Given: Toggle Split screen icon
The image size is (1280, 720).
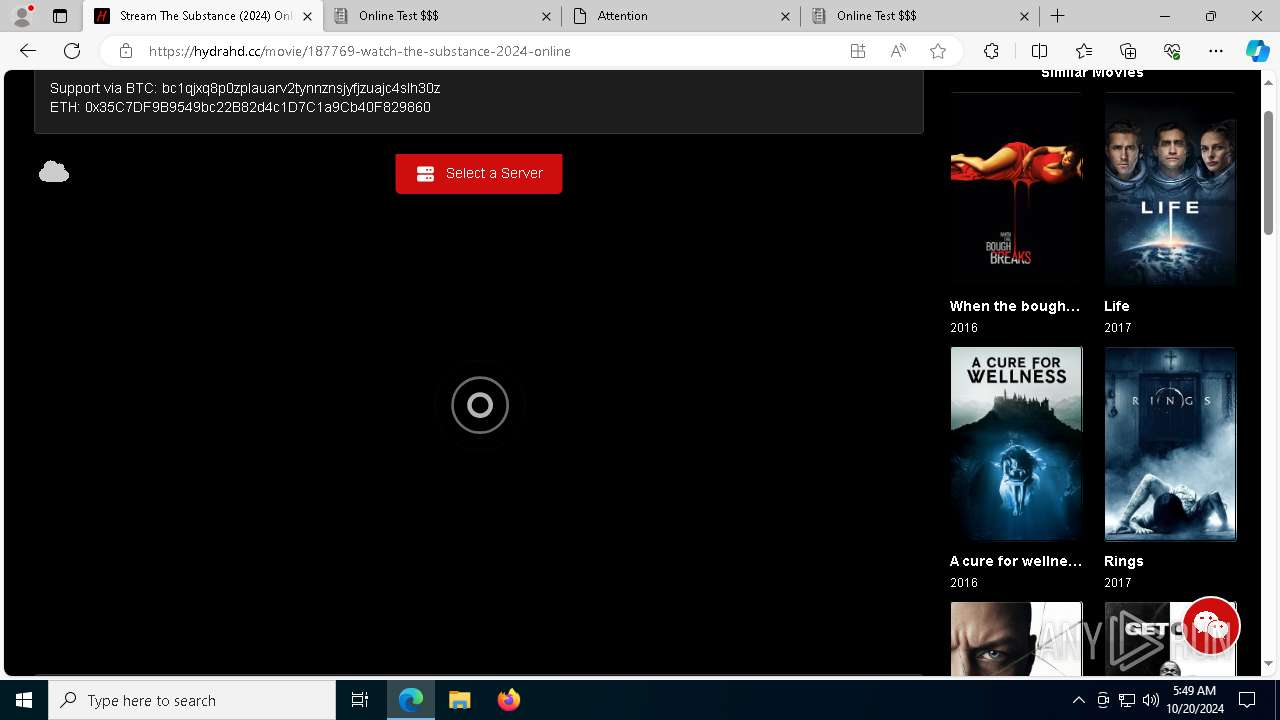Looking at the screenshot, I should pos(1039,51).
